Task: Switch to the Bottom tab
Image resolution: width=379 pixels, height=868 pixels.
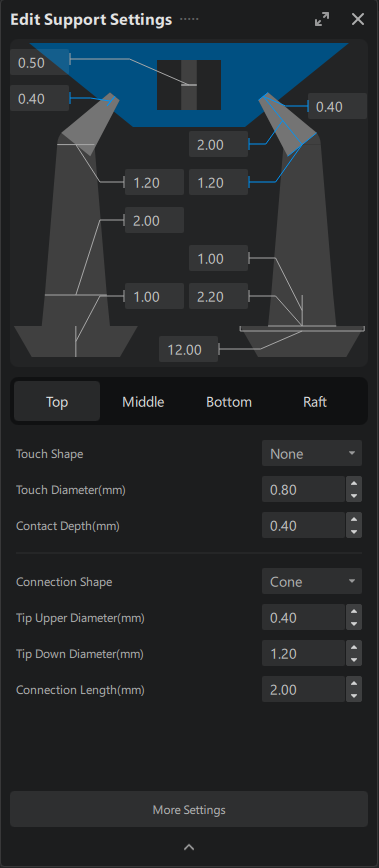Action: point(229,401)
